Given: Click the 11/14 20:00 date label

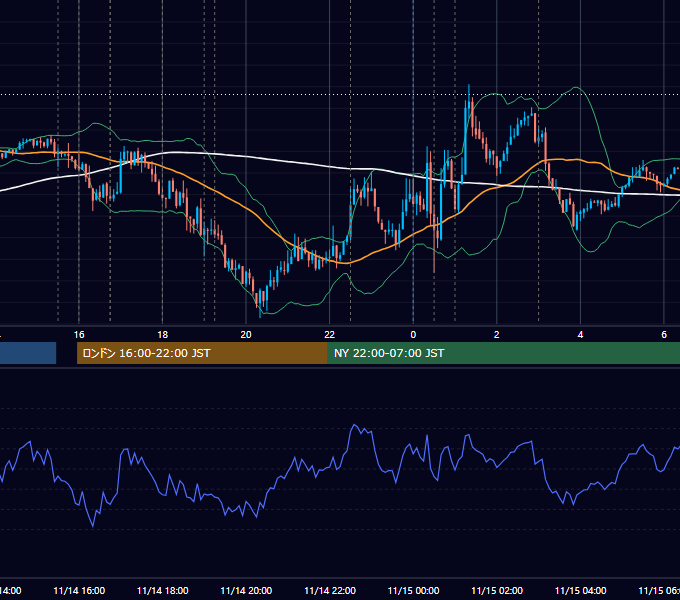Looking at the screenshot, I should pos(246,591).
